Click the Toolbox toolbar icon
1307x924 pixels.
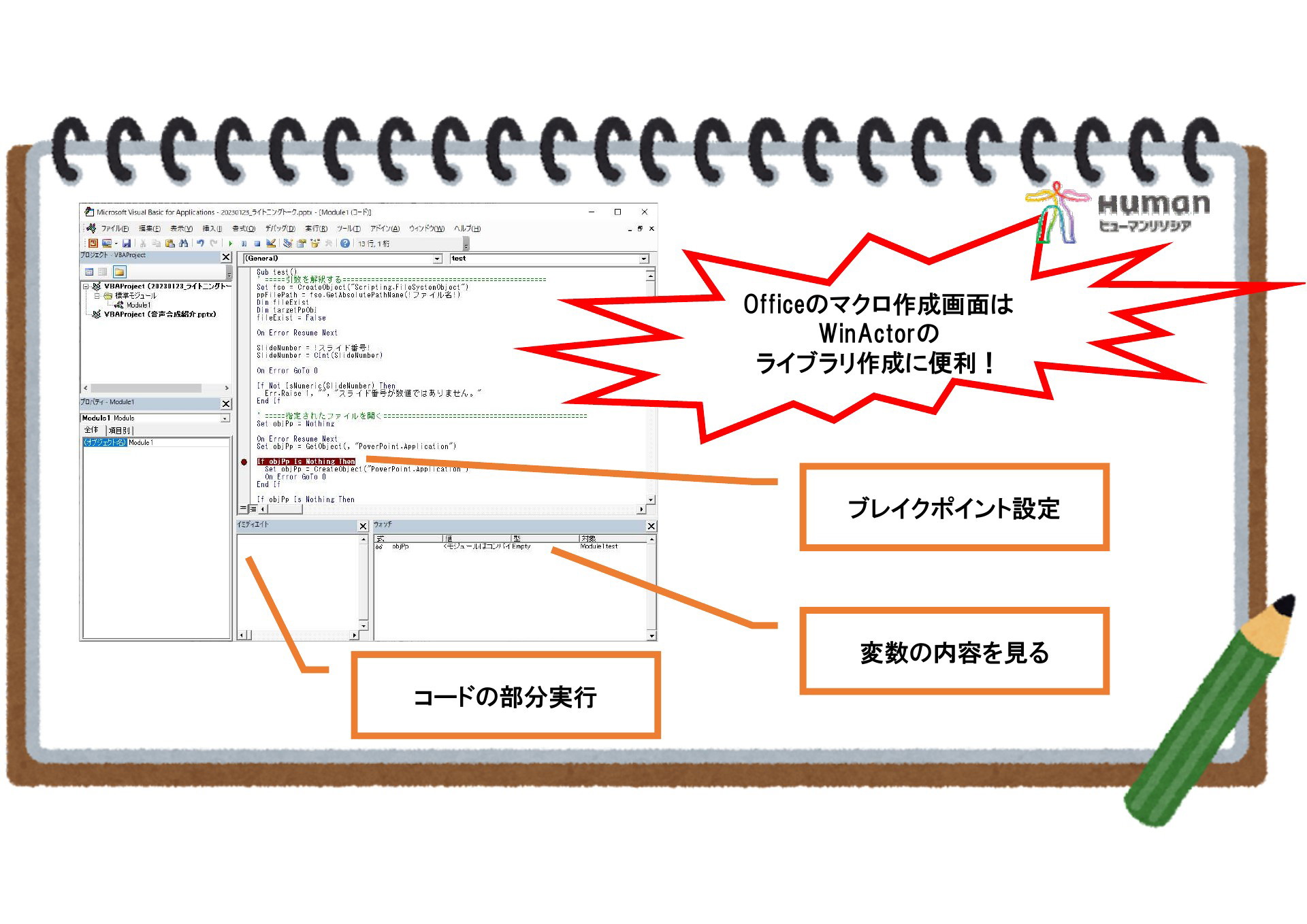pyautogui.click(x=328, y=243)
